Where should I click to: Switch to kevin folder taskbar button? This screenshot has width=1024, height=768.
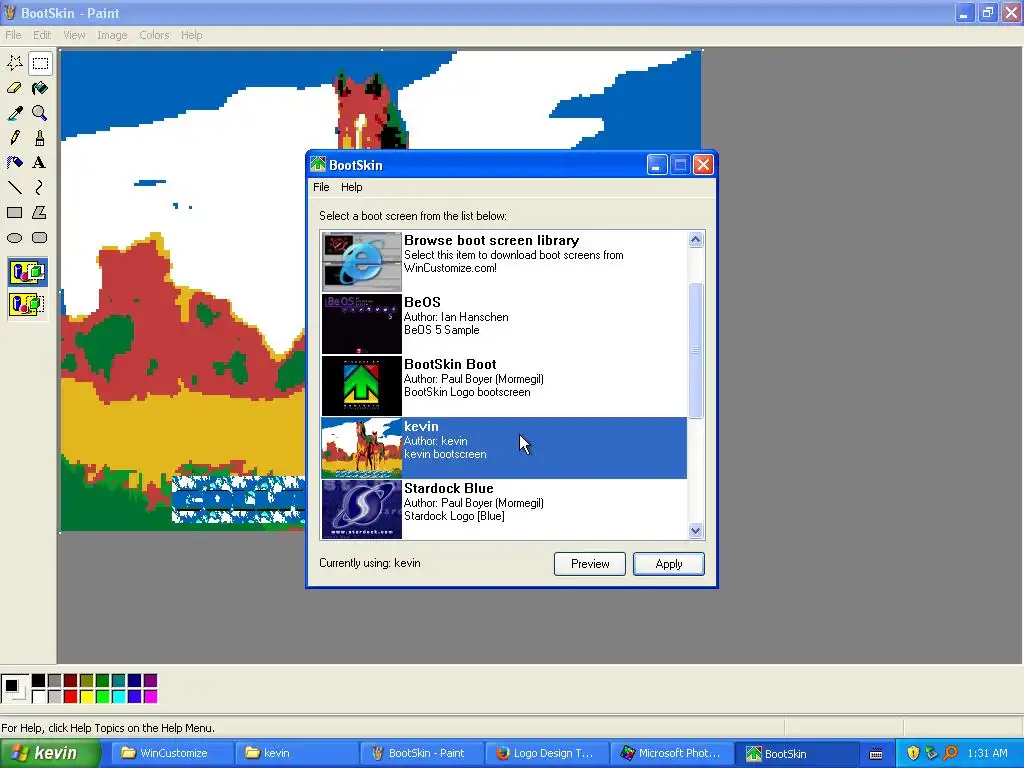[x=297, y=753]
